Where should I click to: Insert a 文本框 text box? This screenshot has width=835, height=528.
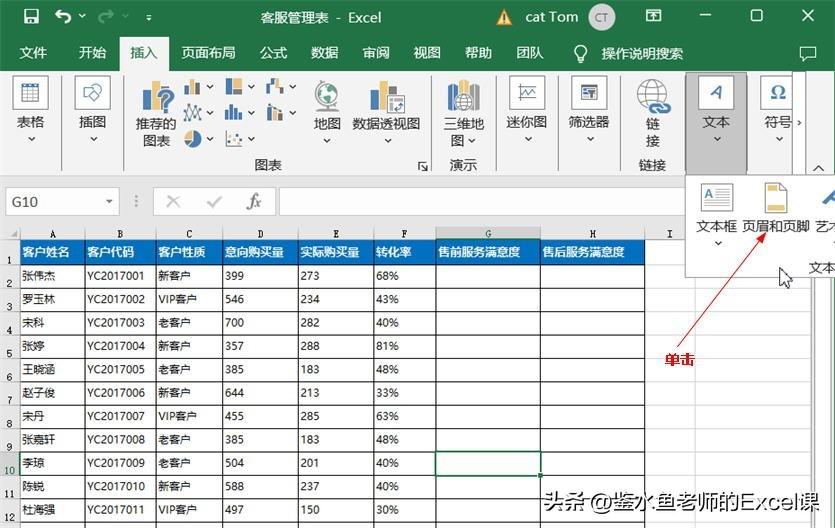coord(717,208)
